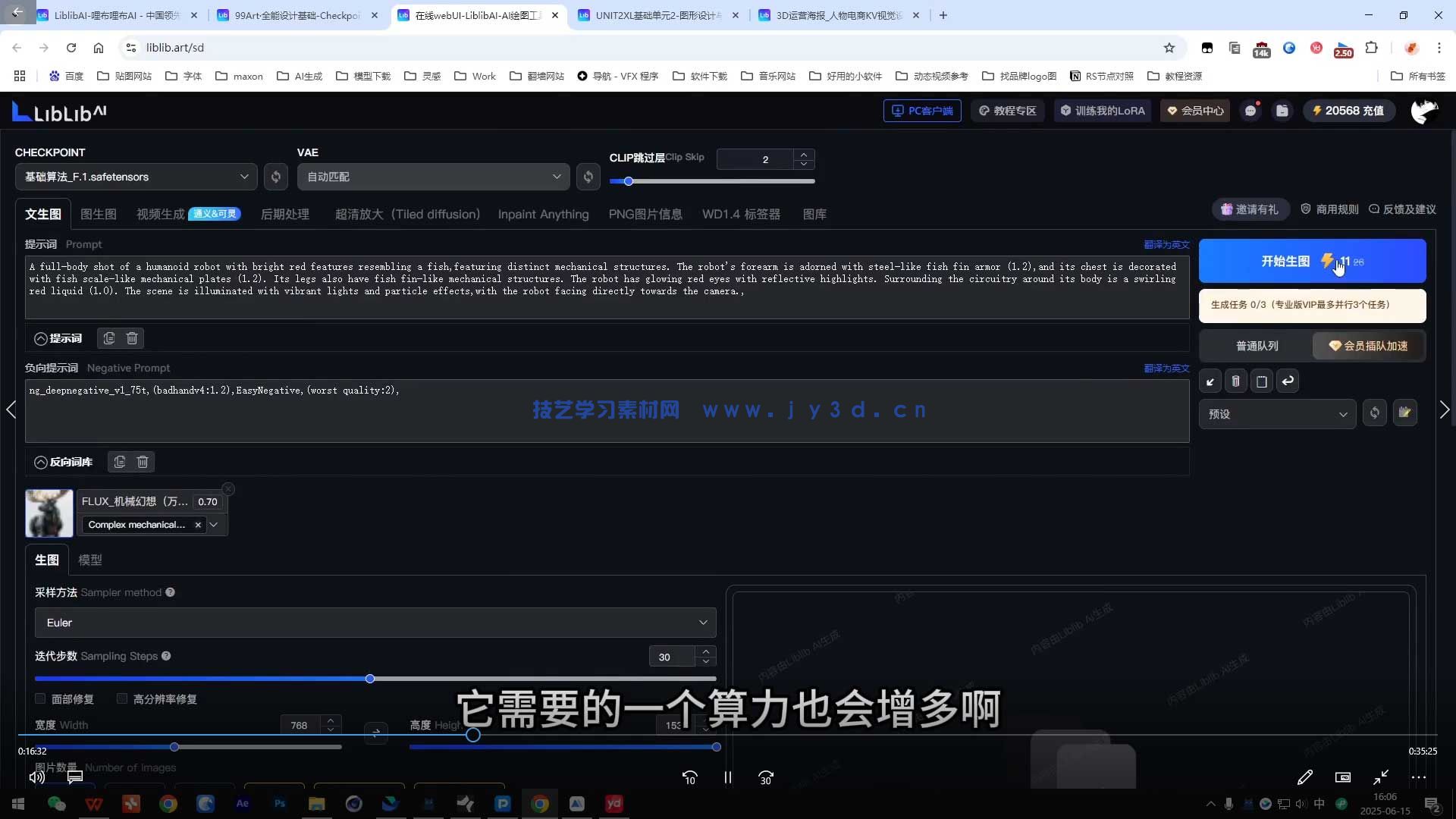Open the 预设 preset dropdown
Image resolution: width=1456 pixels, height=819 pixels.
point(1278,414)
